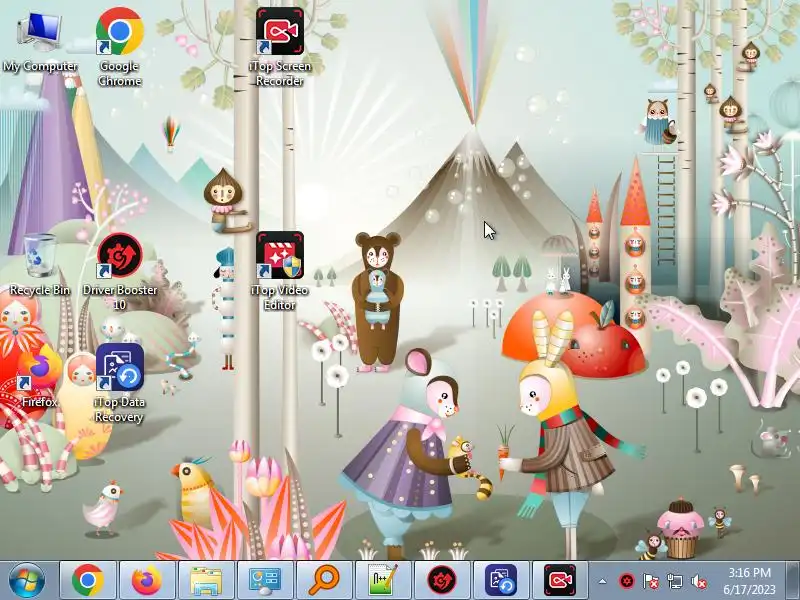Open the orange magnifier search app in taskbar

coord(323,581)
